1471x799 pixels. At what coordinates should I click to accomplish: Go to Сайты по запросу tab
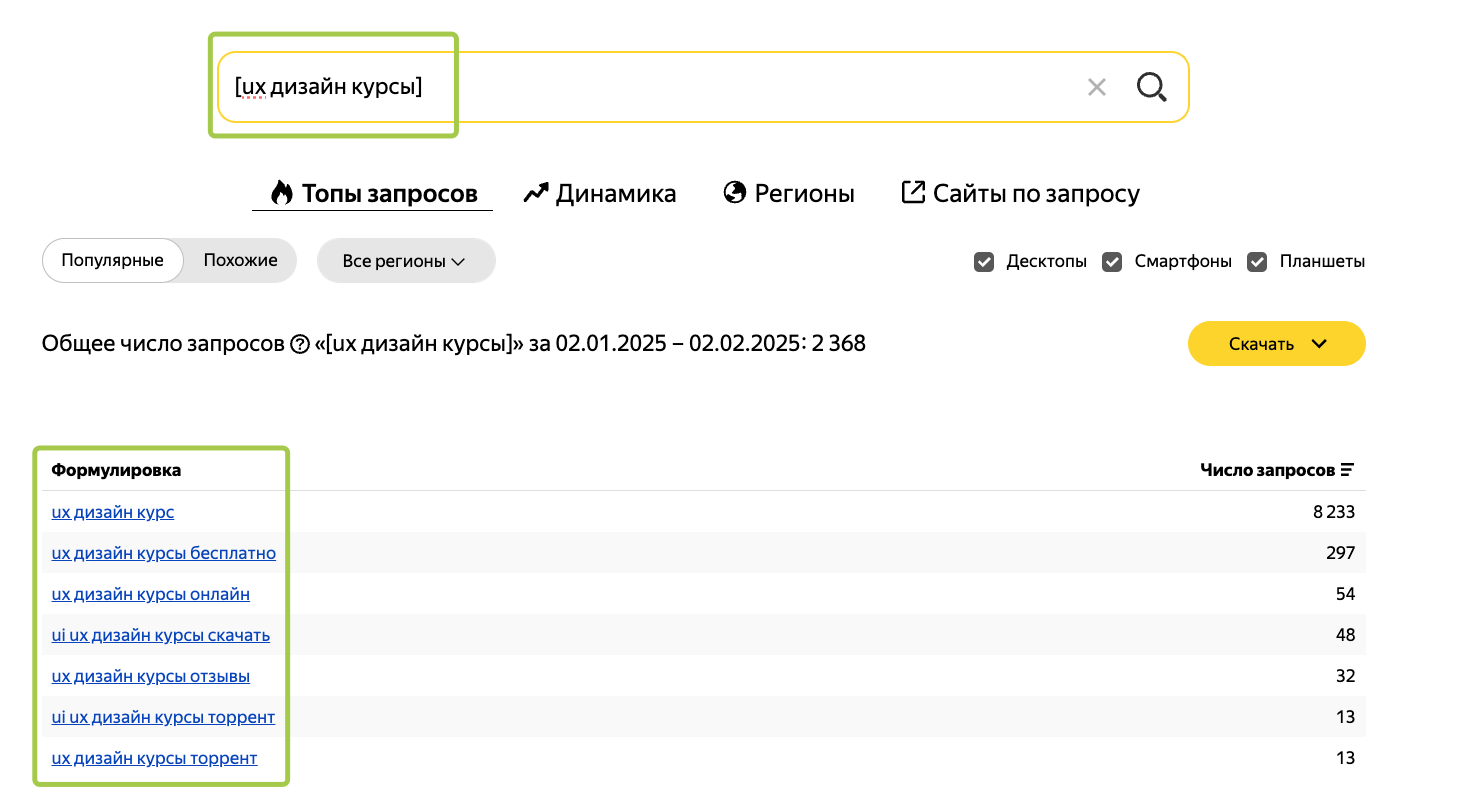(x=1020, y=193)
